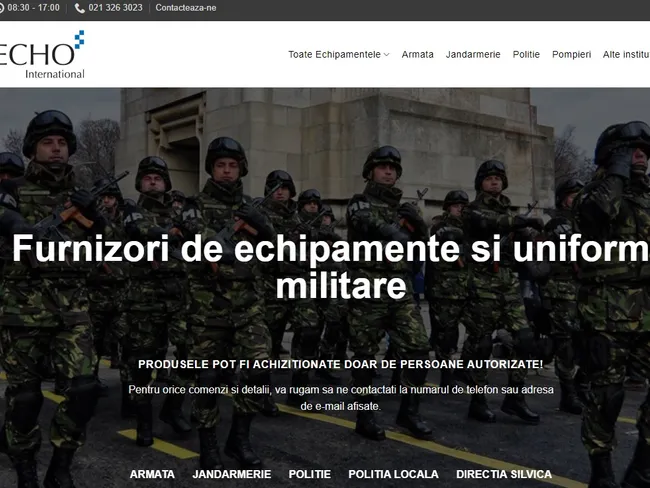Click the clock icon beside opening hours

tap(2, 8)
